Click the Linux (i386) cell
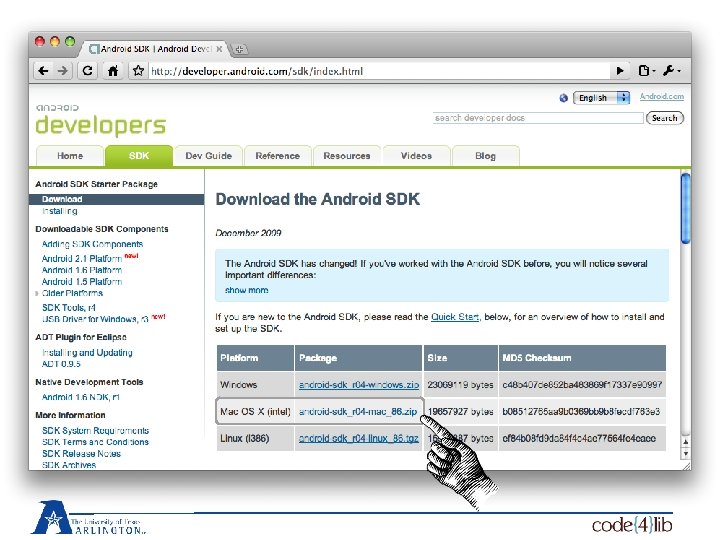Viewport: 720px width, 540px height. point(255,439)
